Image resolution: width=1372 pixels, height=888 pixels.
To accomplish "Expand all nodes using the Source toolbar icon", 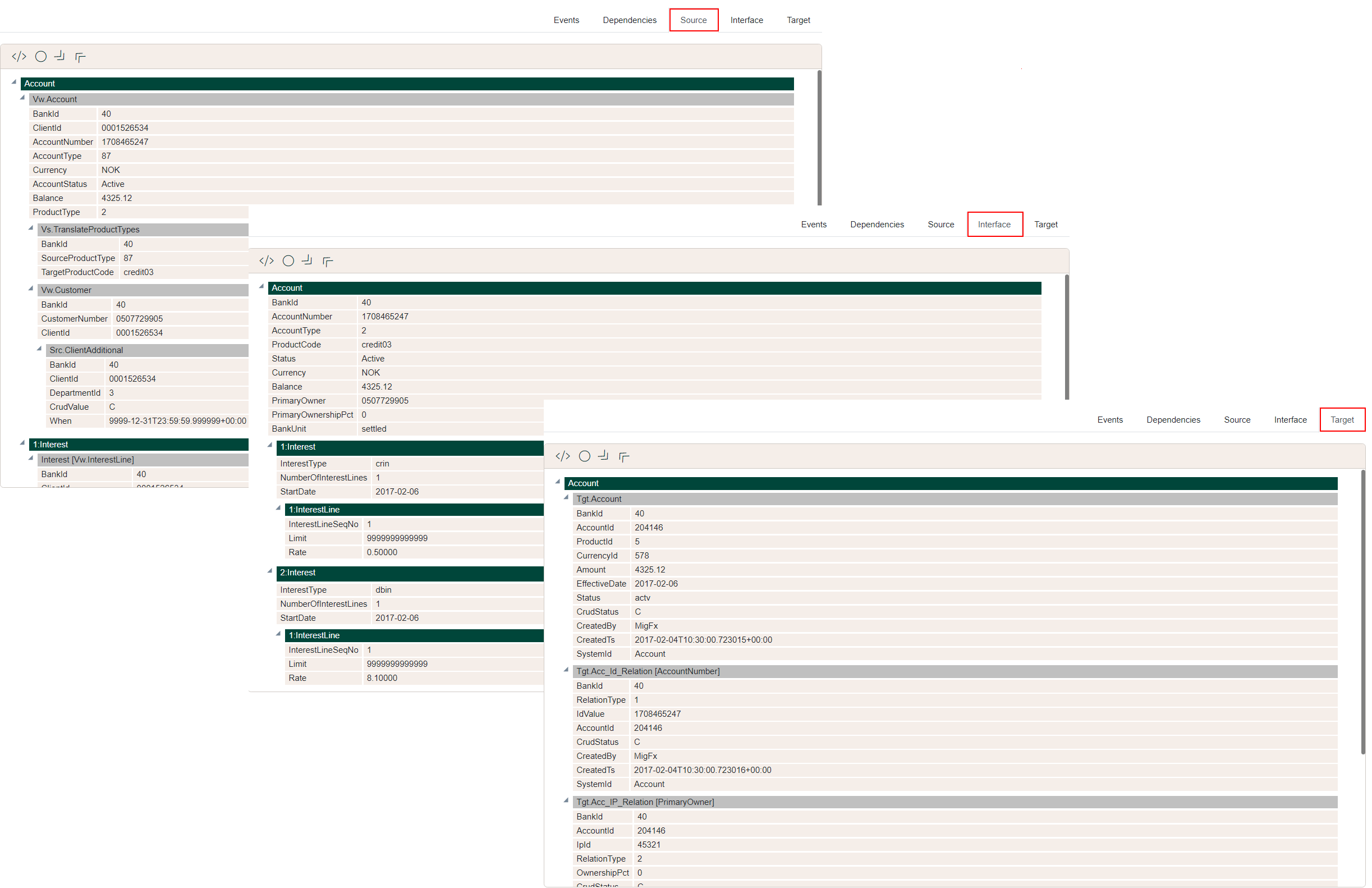I will coord(59,56).
